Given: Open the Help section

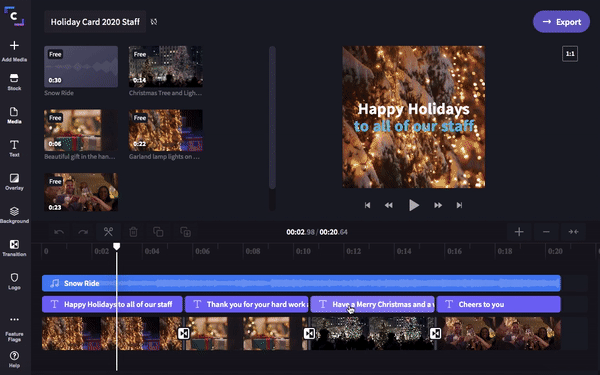Looking at the screenshot, I should (14, 359).
